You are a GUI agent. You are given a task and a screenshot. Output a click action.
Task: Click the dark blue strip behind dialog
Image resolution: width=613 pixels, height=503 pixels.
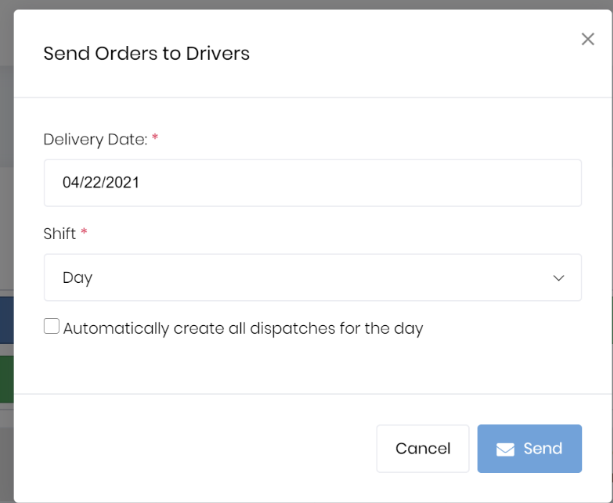point(7,320)
